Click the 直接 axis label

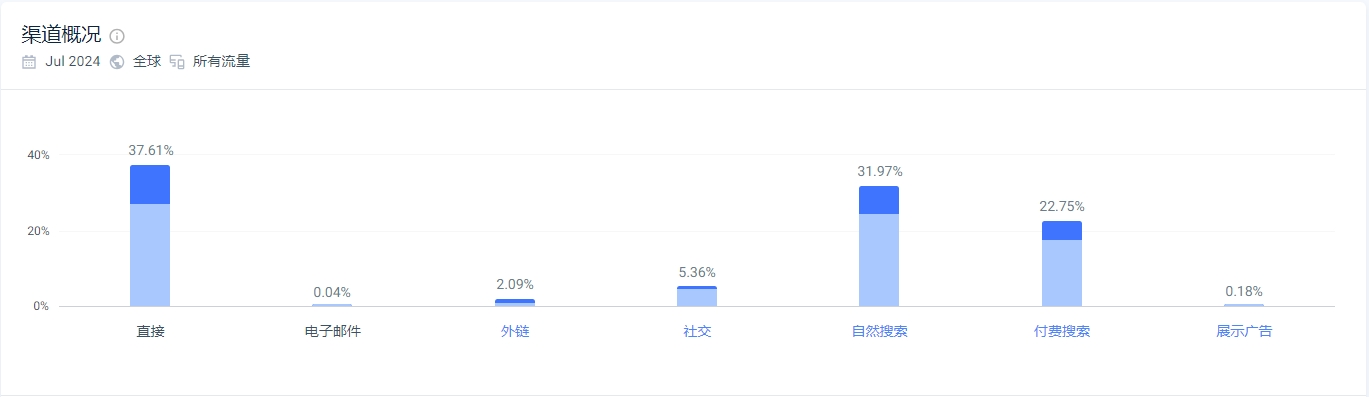click(x=150, y=331)
